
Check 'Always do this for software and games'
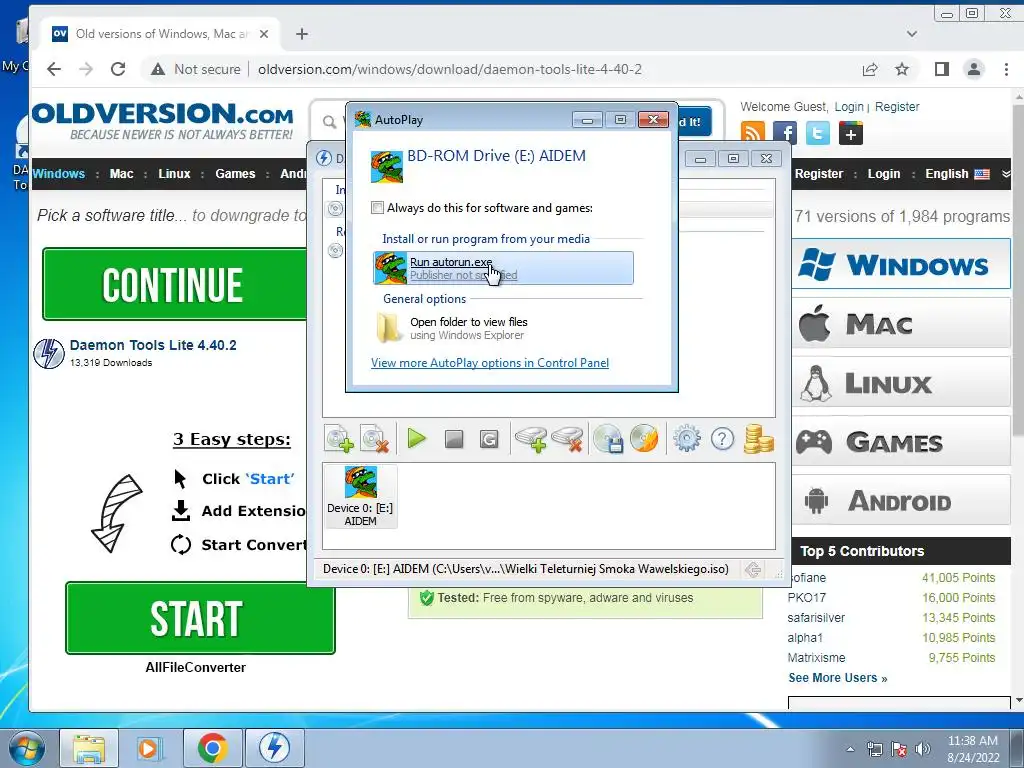(377, 208)
